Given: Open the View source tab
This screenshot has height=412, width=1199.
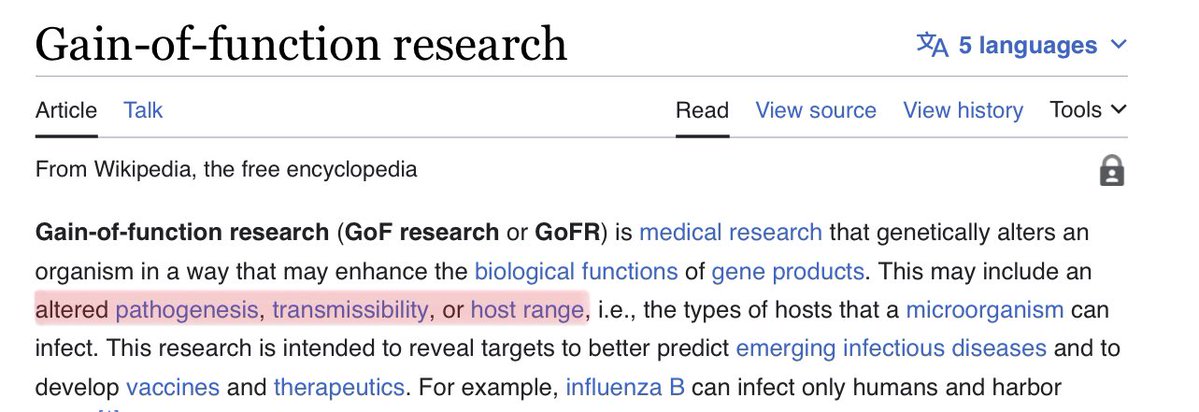Looking at the screenshot, I should coord(815,110).
